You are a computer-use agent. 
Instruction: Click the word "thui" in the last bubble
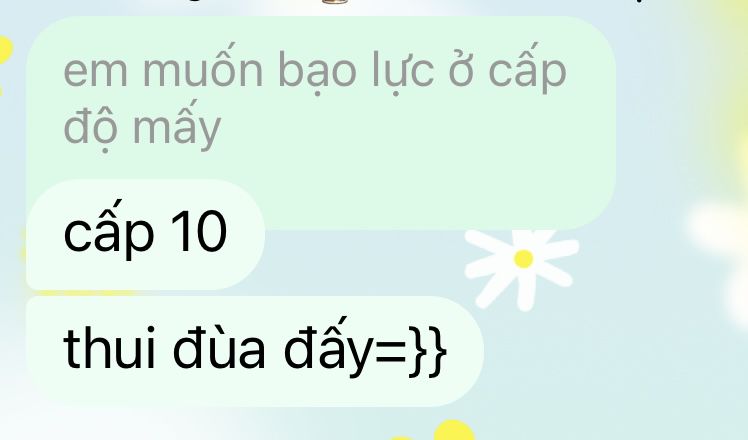109,346
